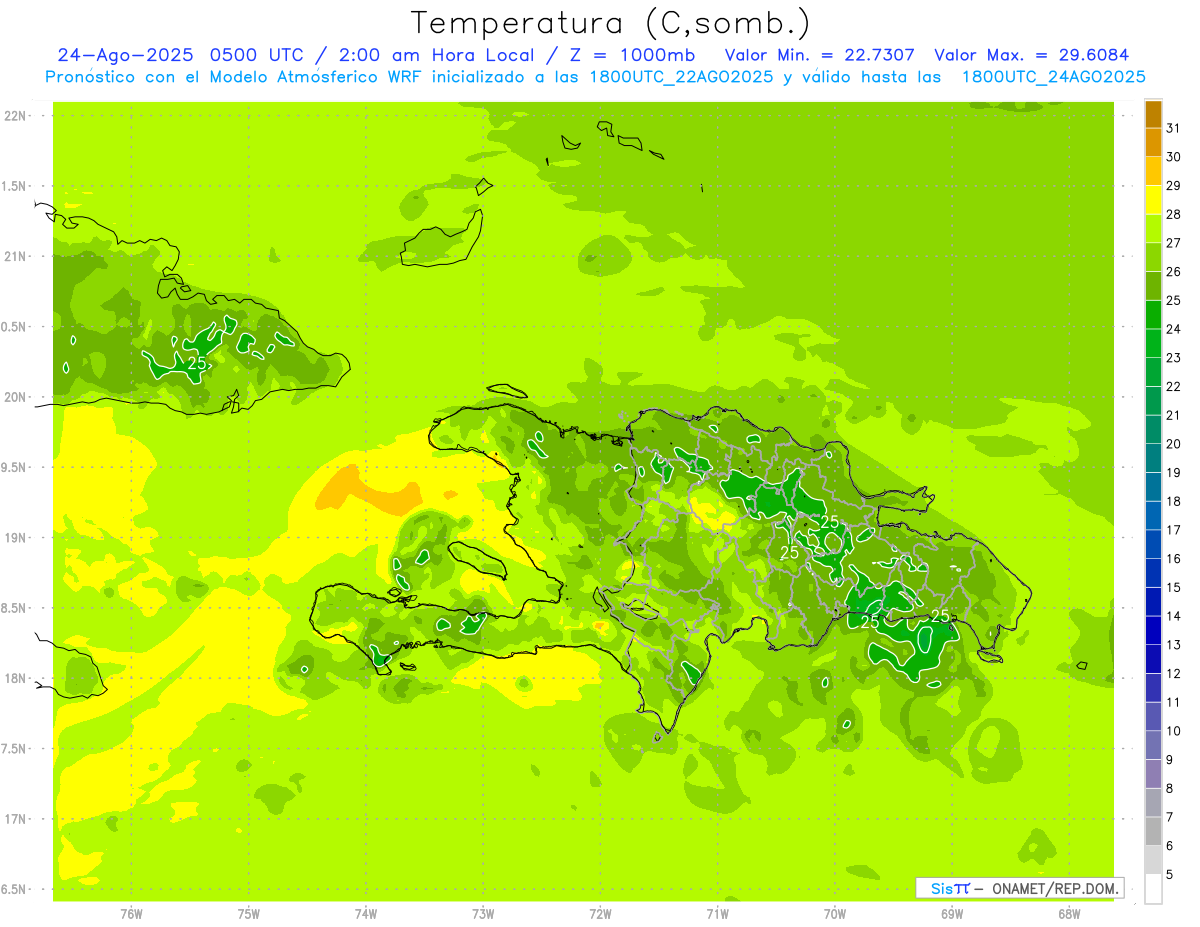
Task: Click the '73W' longitude axis label
Action: 483,914
